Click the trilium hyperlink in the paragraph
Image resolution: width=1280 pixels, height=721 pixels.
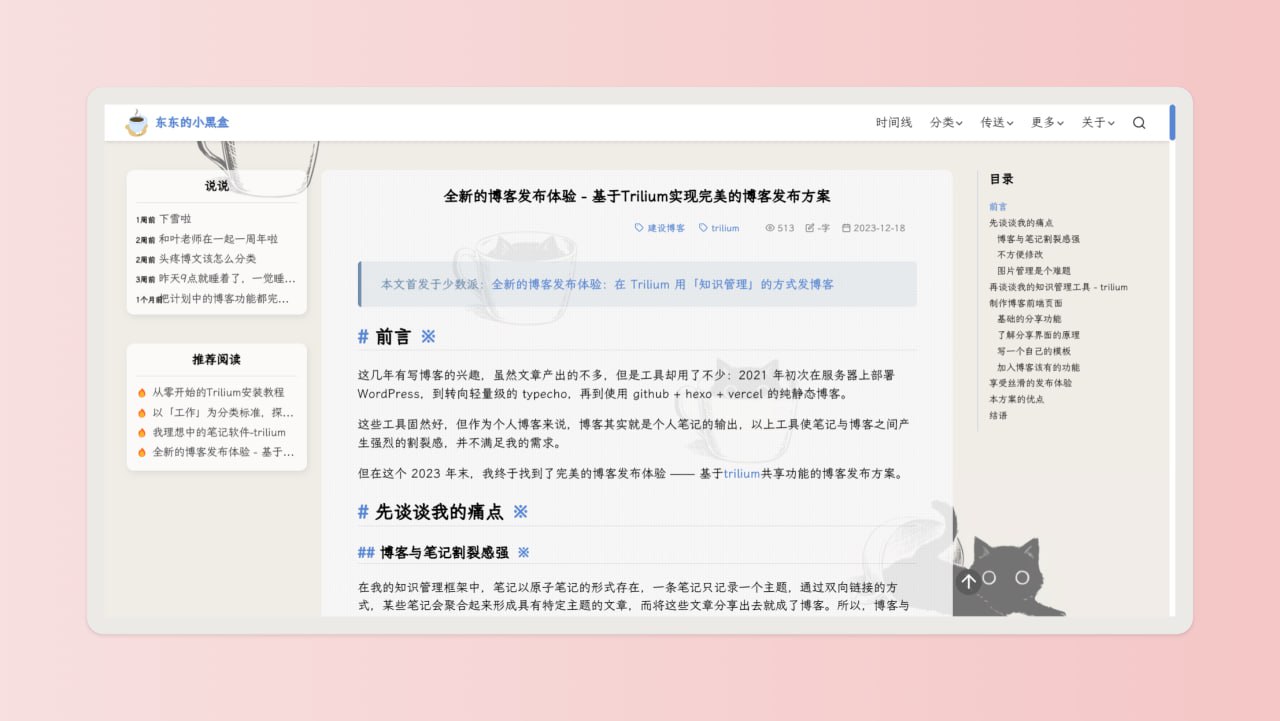(x=741, y=473)
